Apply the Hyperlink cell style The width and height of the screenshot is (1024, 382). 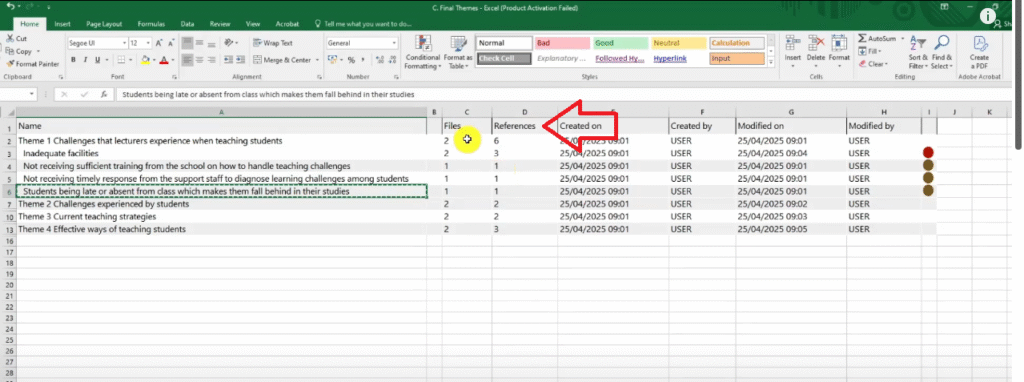(679, 58)
